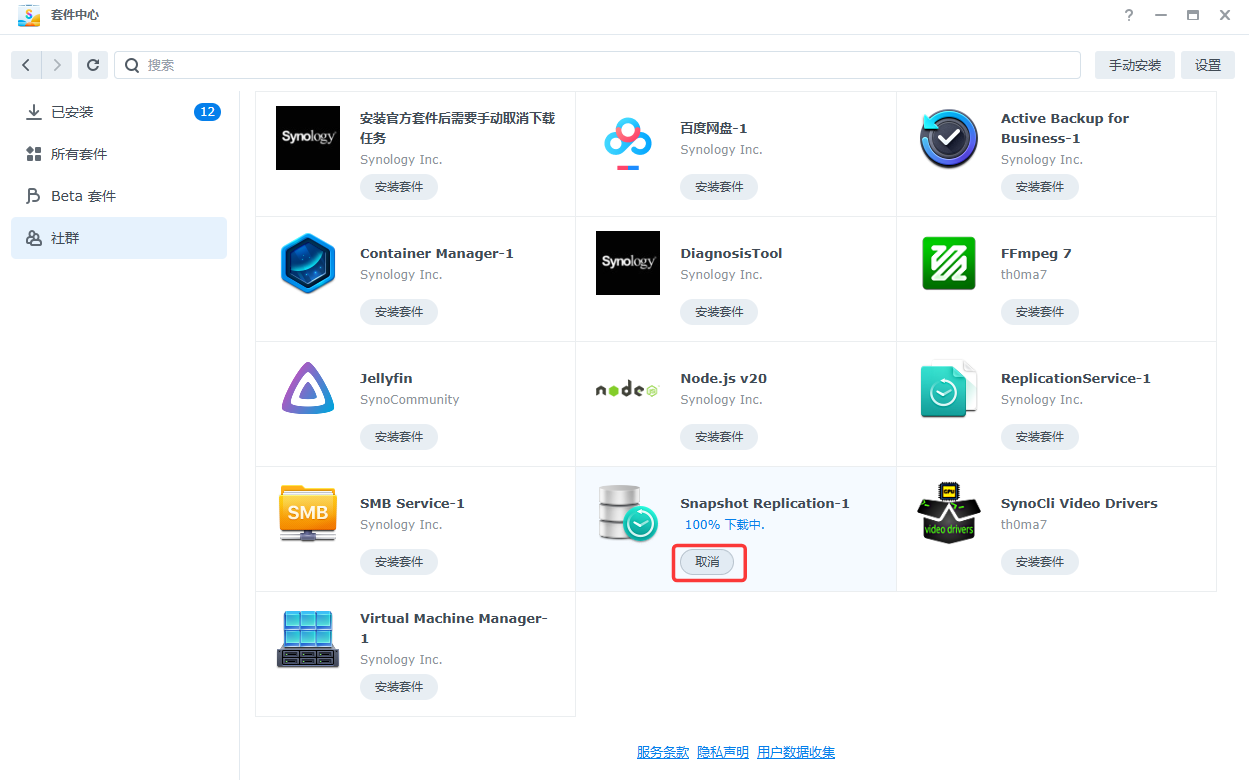Open the FFmpeg 7 package icon
The image size is (1249, 780).
[x=948, y=264]
